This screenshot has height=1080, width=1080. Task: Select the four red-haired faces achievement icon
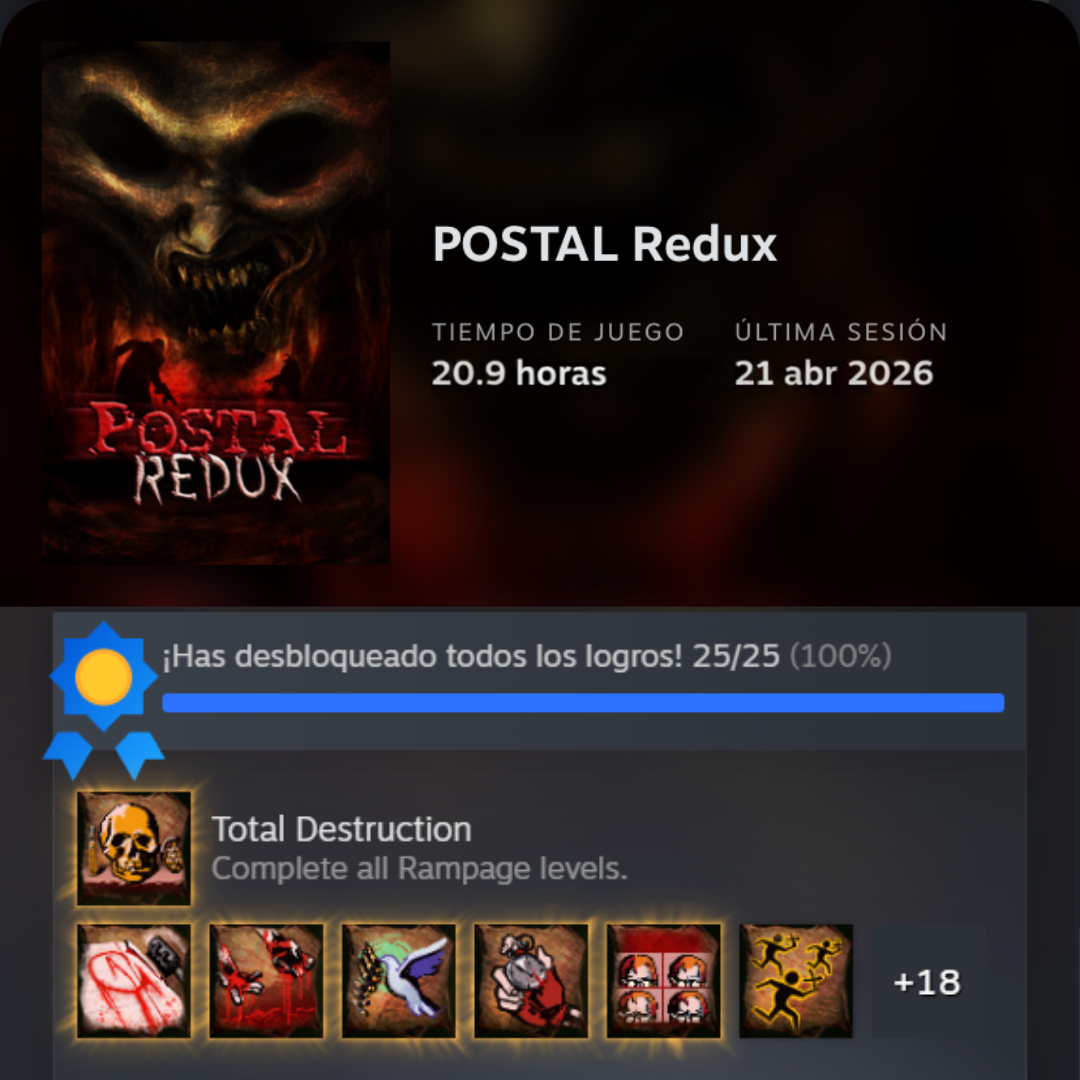663,981
